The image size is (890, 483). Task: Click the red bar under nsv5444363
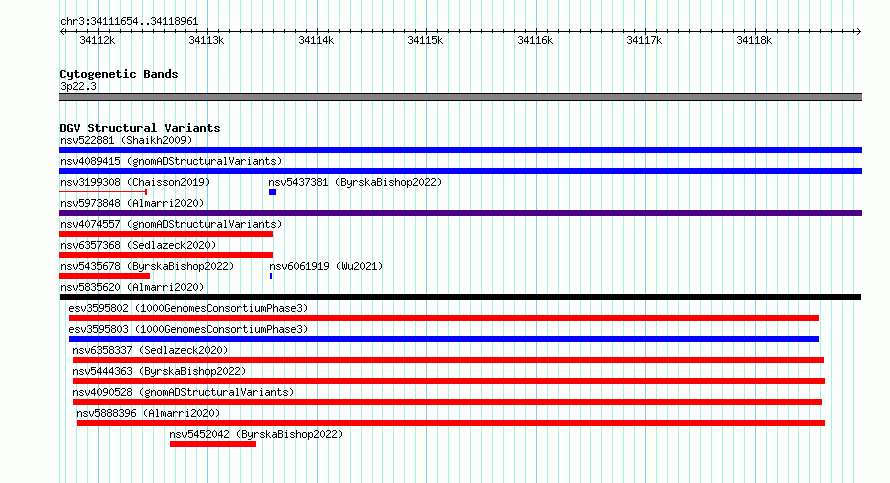coord(449,381)
